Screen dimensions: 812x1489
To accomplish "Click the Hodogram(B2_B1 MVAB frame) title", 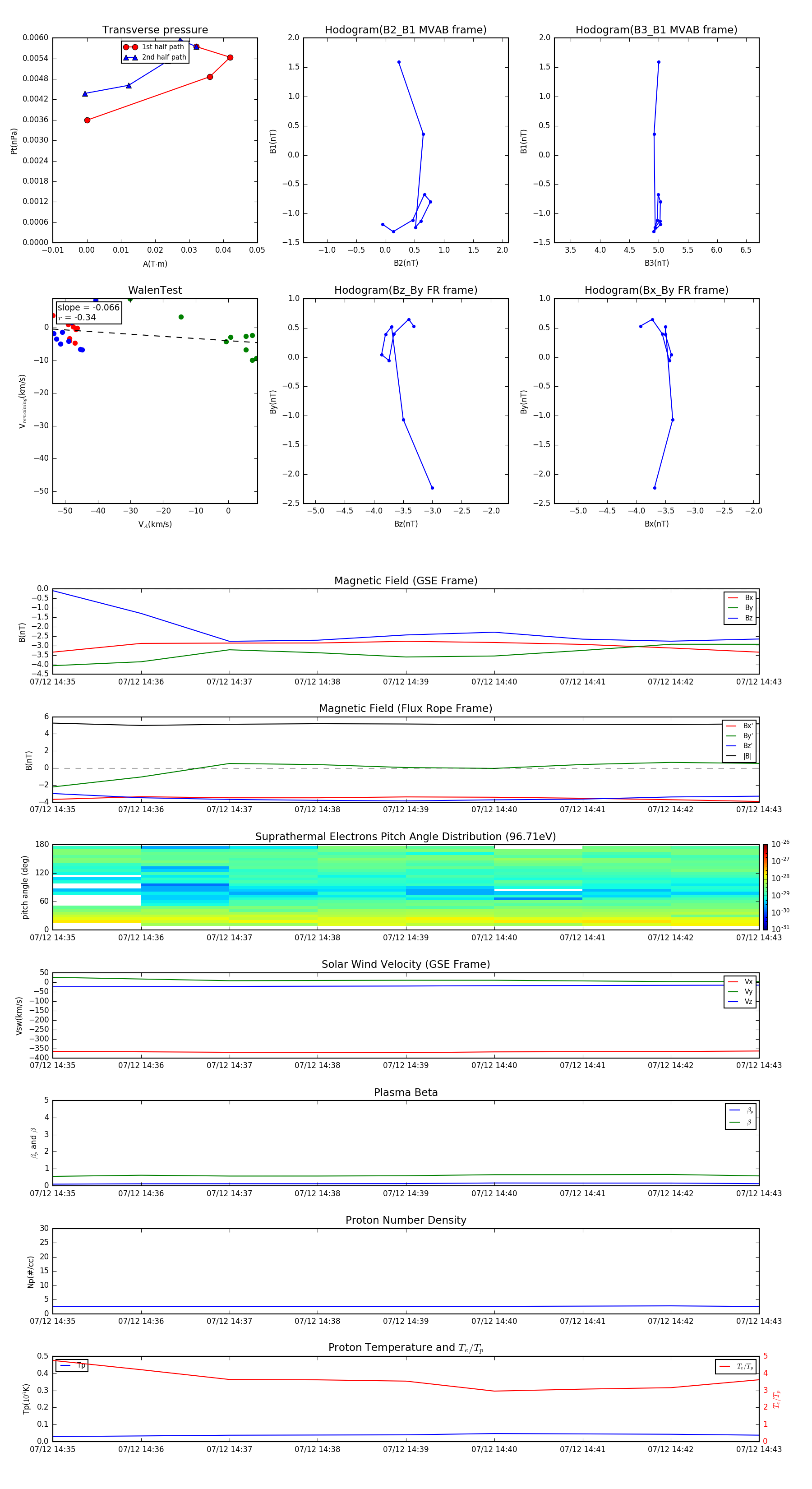I will coord(405,29).
